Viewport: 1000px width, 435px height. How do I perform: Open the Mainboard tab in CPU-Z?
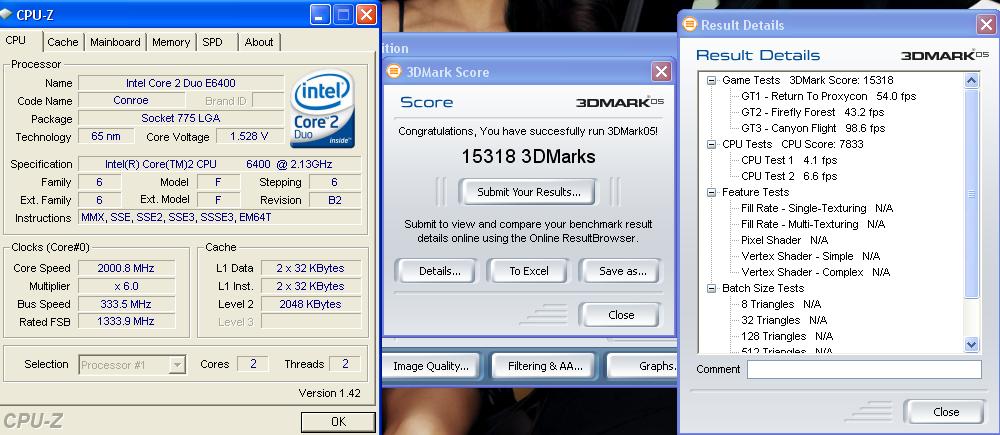pos(115,42)
